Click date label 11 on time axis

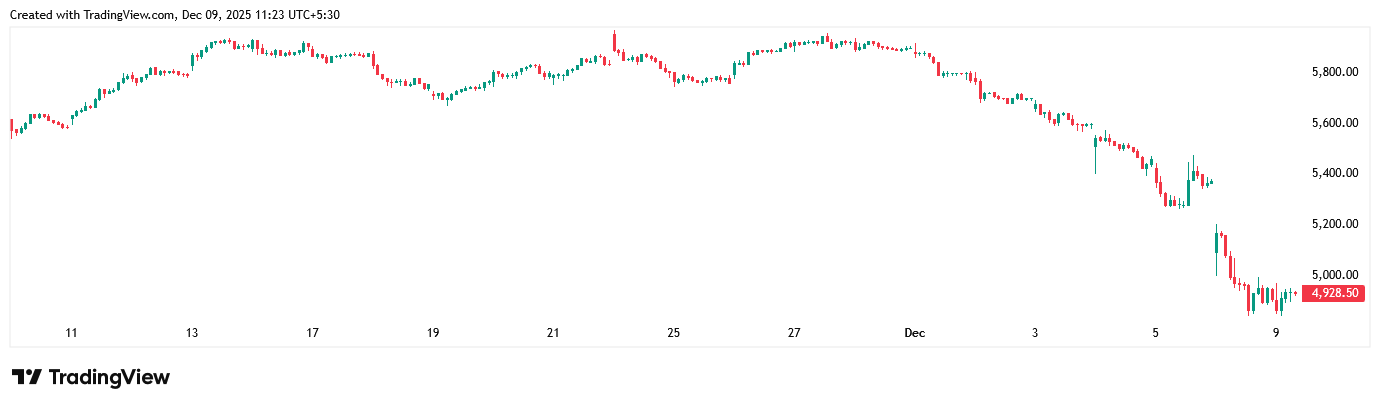pos(71,333)
